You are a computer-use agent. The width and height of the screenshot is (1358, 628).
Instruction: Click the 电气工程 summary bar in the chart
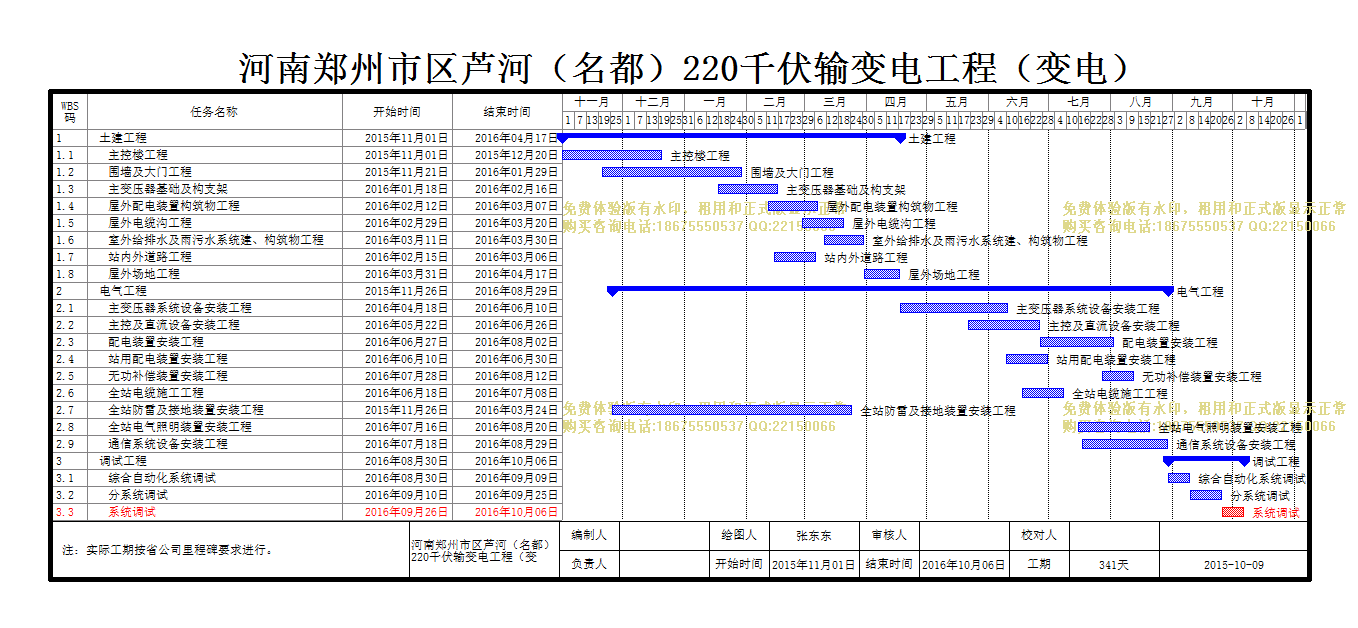[x=890, y=290]
